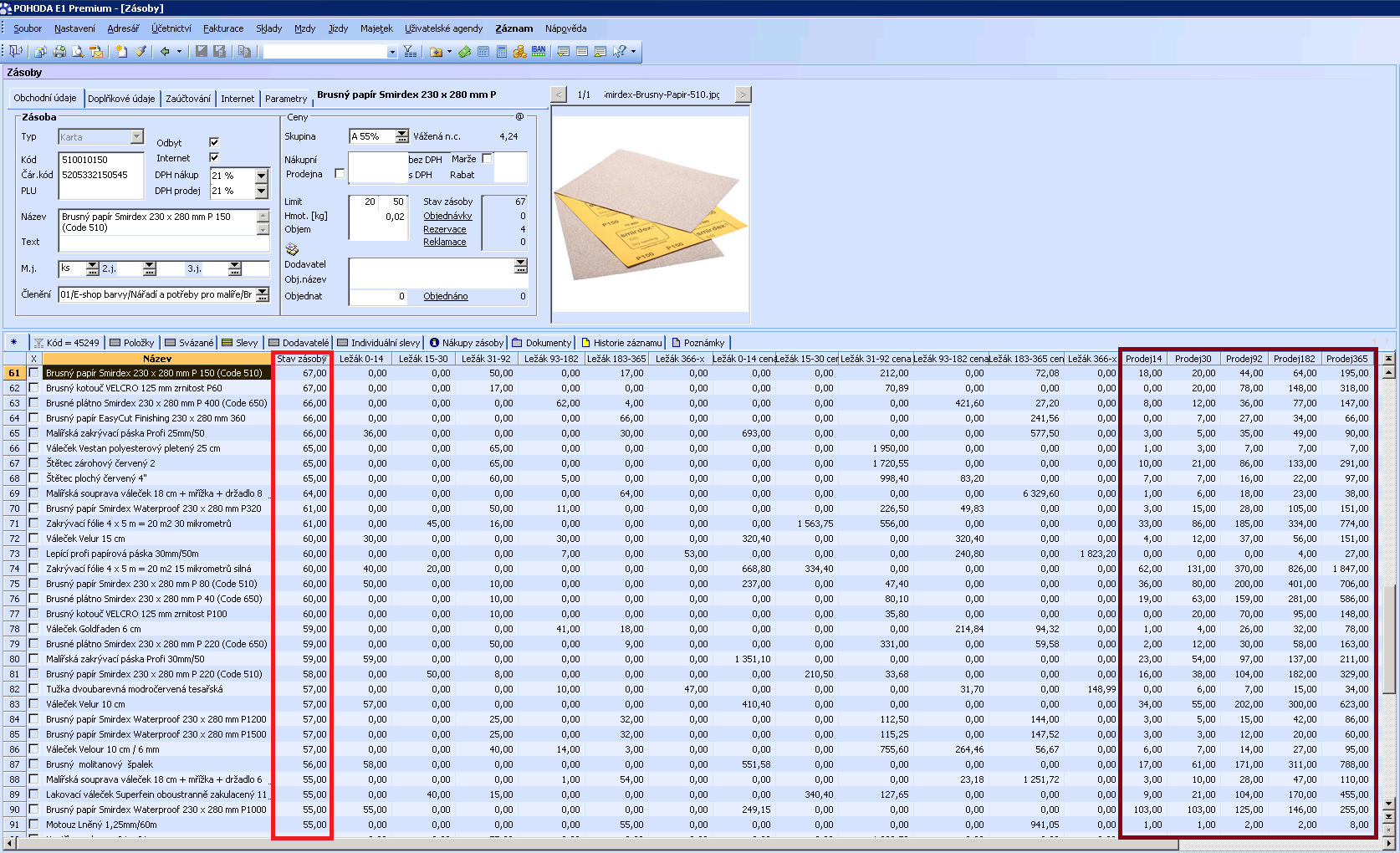The image size is (1400, 853).
Task: Open the DPH prodej dropdown
Action: coord(262,191)
